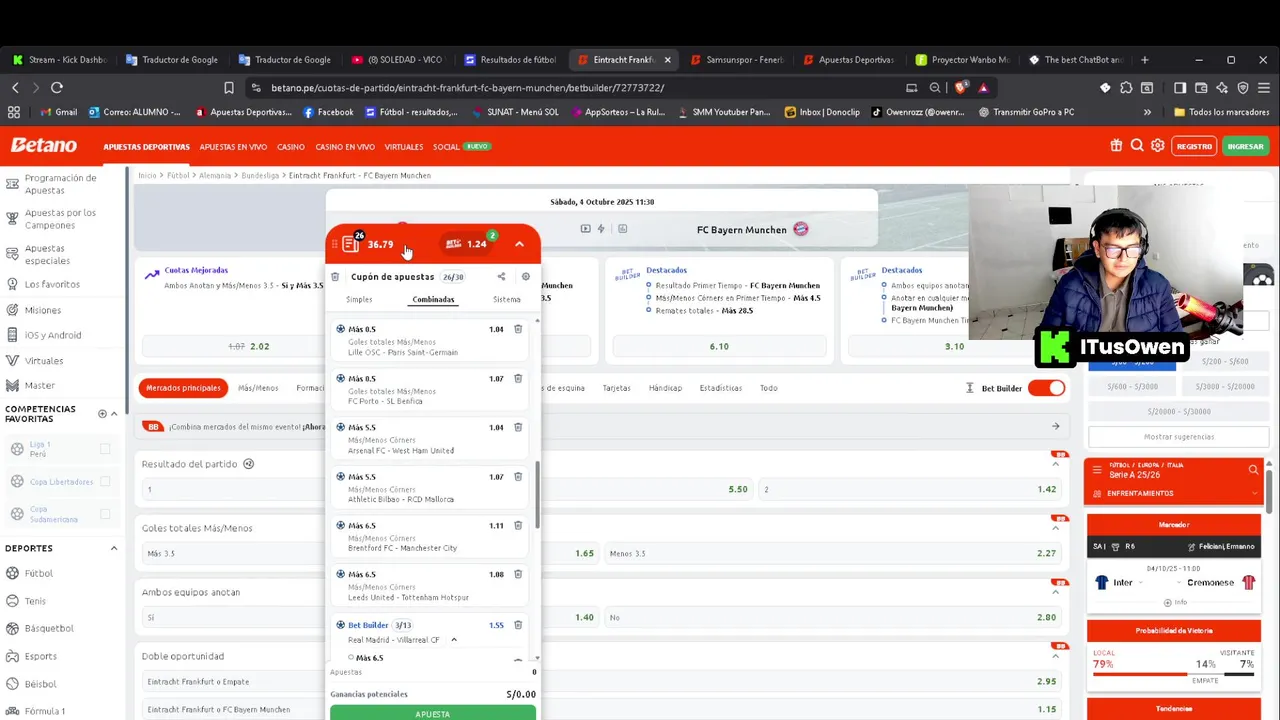This screenshot has height=720, width=1280.
Task: Open Brave Wallet icon
Action: [1201, 88]
